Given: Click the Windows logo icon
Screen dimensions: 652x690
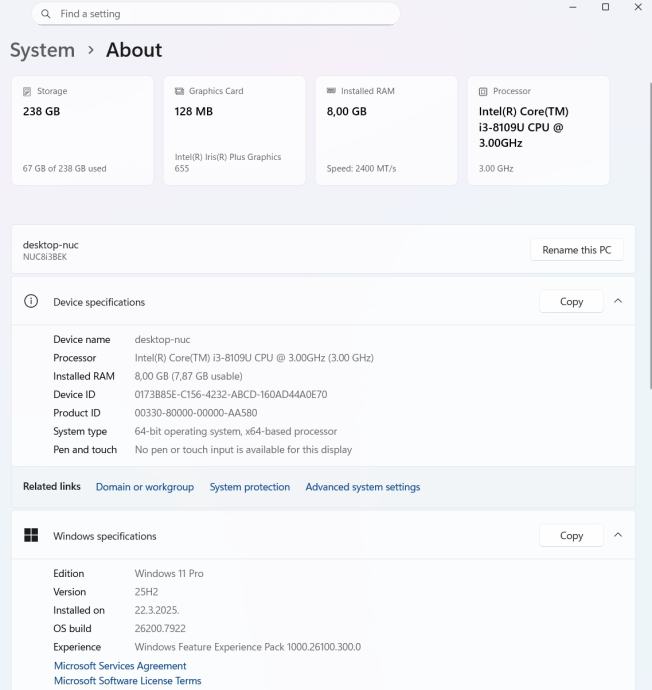Looking at the screenshot, I should tap(31, 536).
